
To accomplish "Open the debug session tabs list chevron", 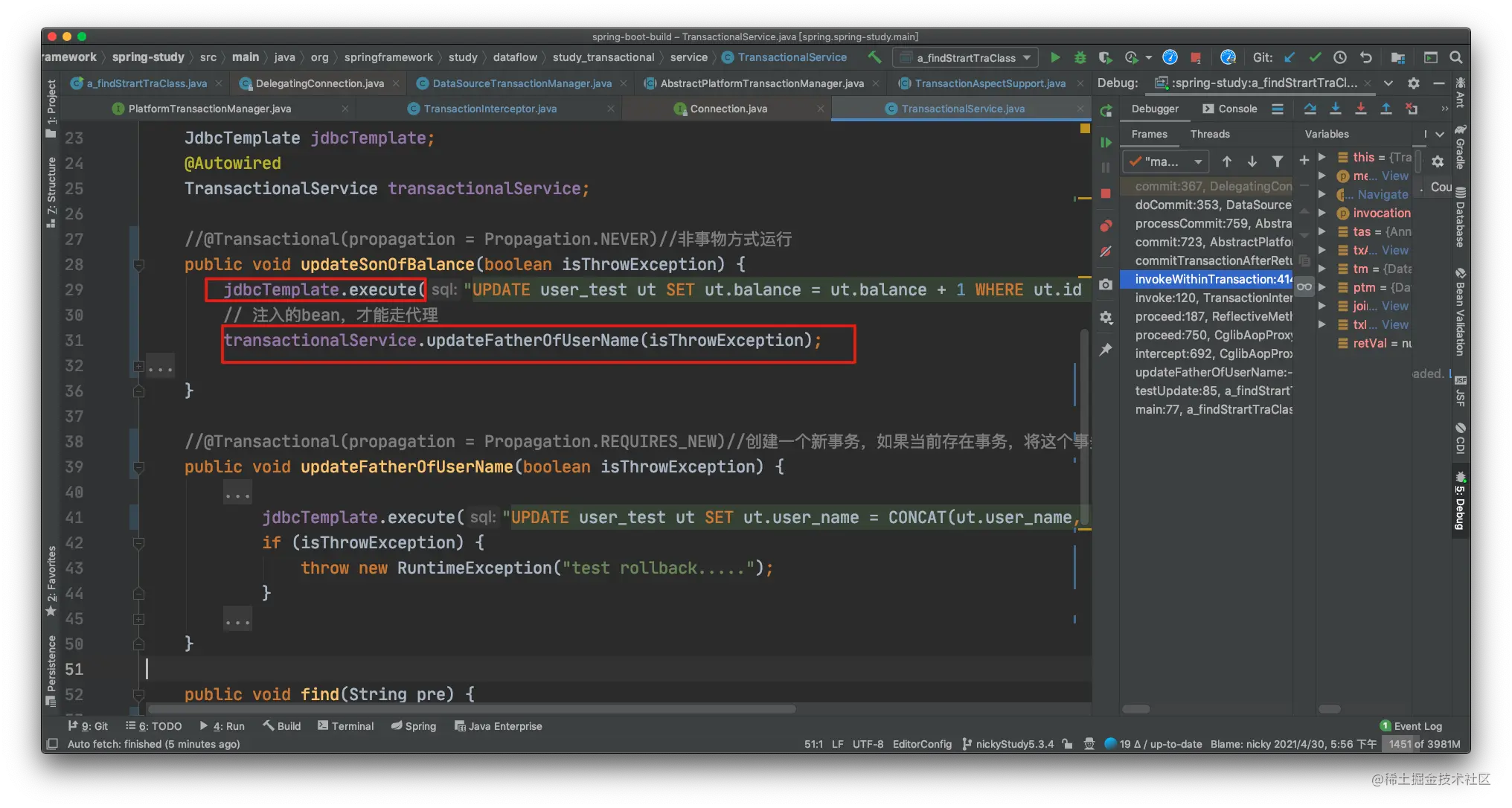I will (x=1388, y=83).
